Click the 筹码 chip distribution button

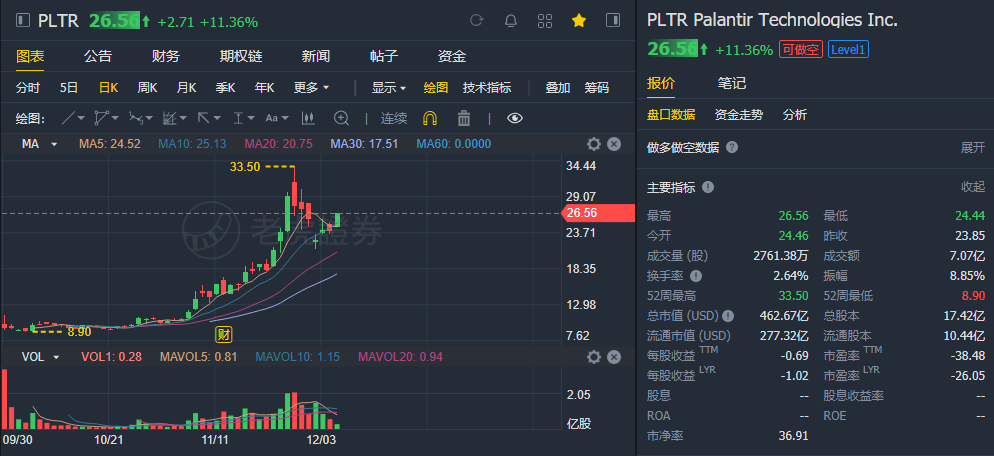[597, 88]
